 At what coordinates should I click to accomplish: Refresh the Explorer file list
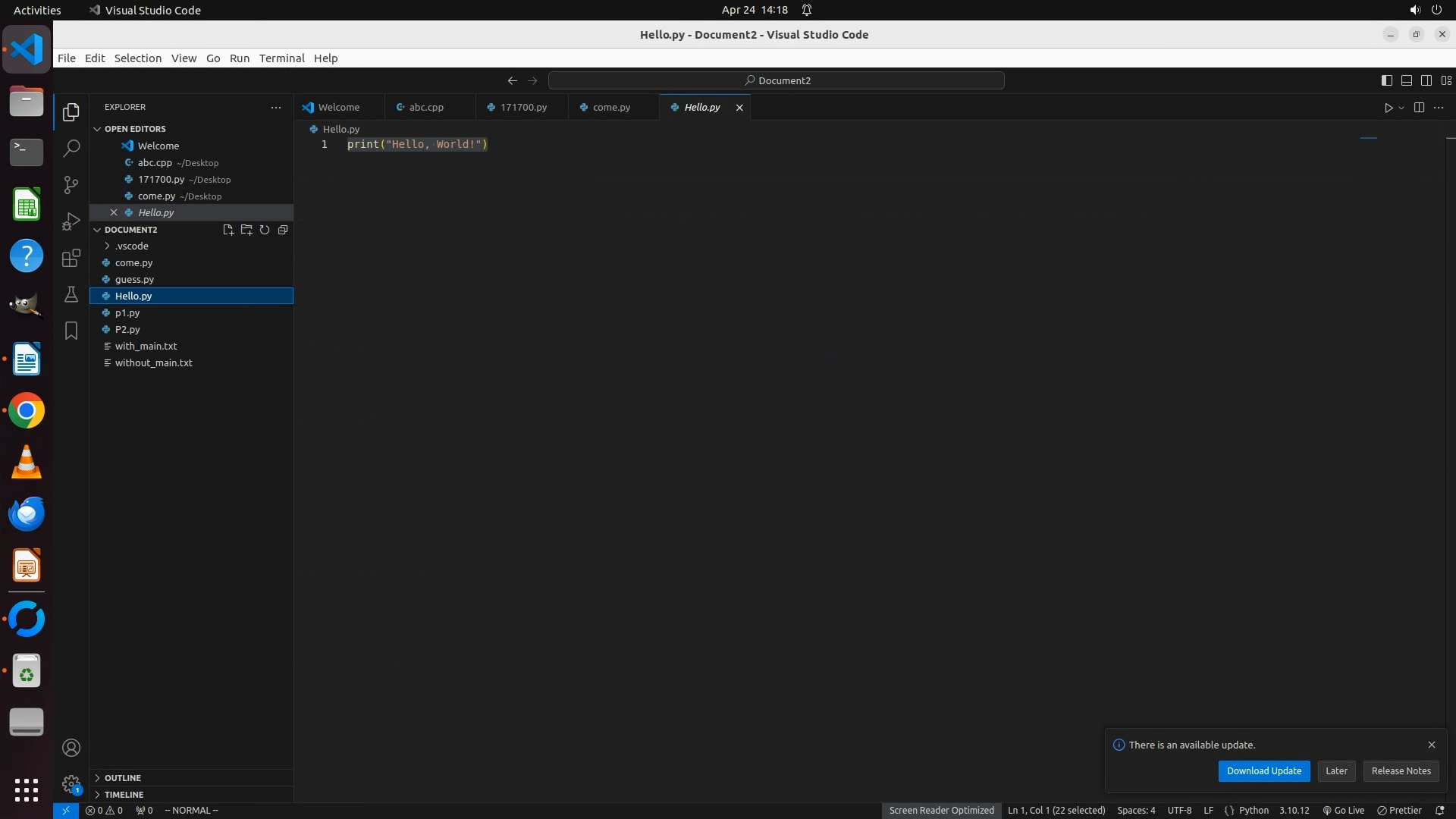pos(265,230)
